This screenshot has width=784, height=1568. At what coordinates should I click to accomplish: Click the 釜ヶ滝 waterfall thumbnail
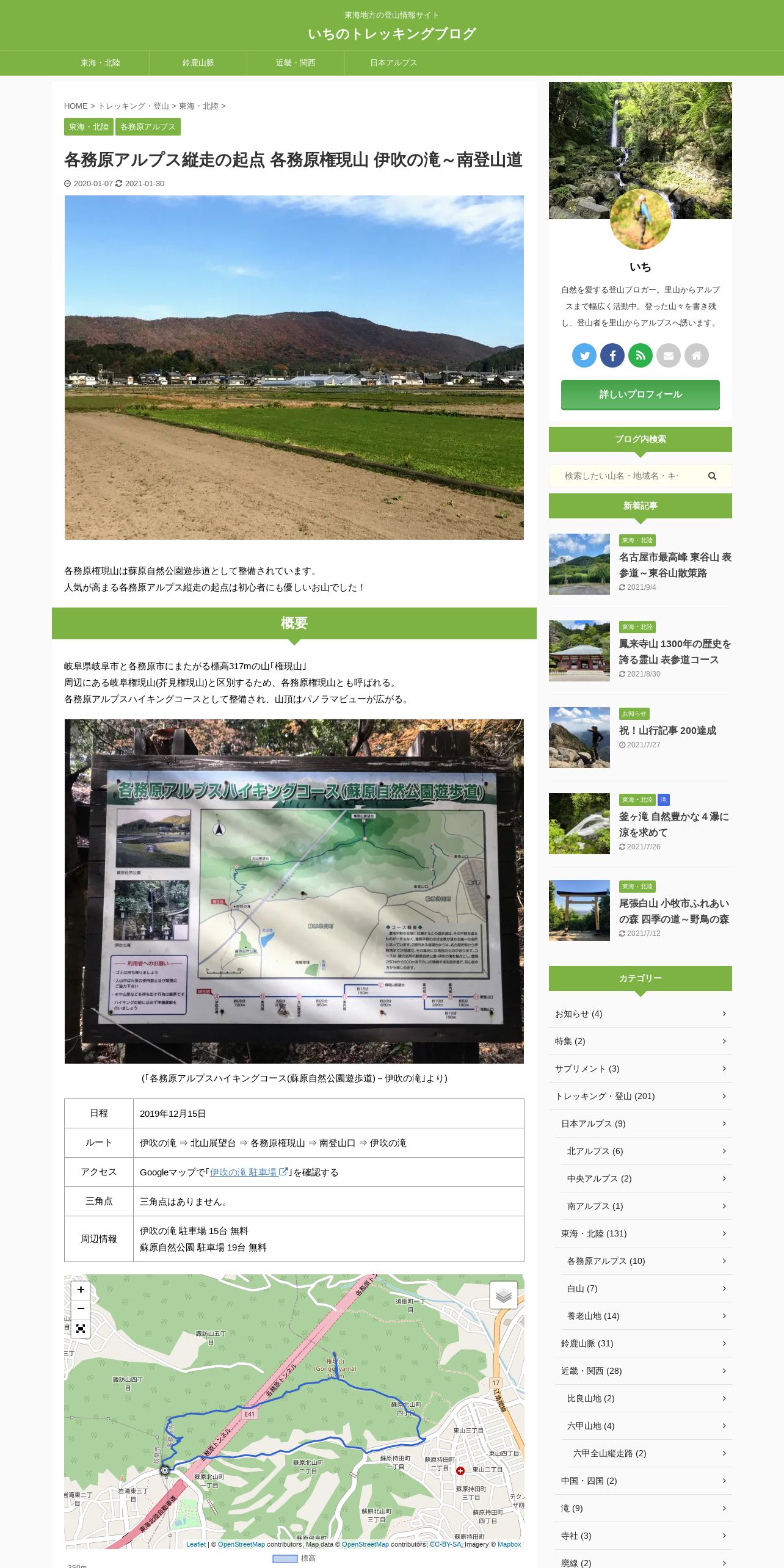point(579,824)
